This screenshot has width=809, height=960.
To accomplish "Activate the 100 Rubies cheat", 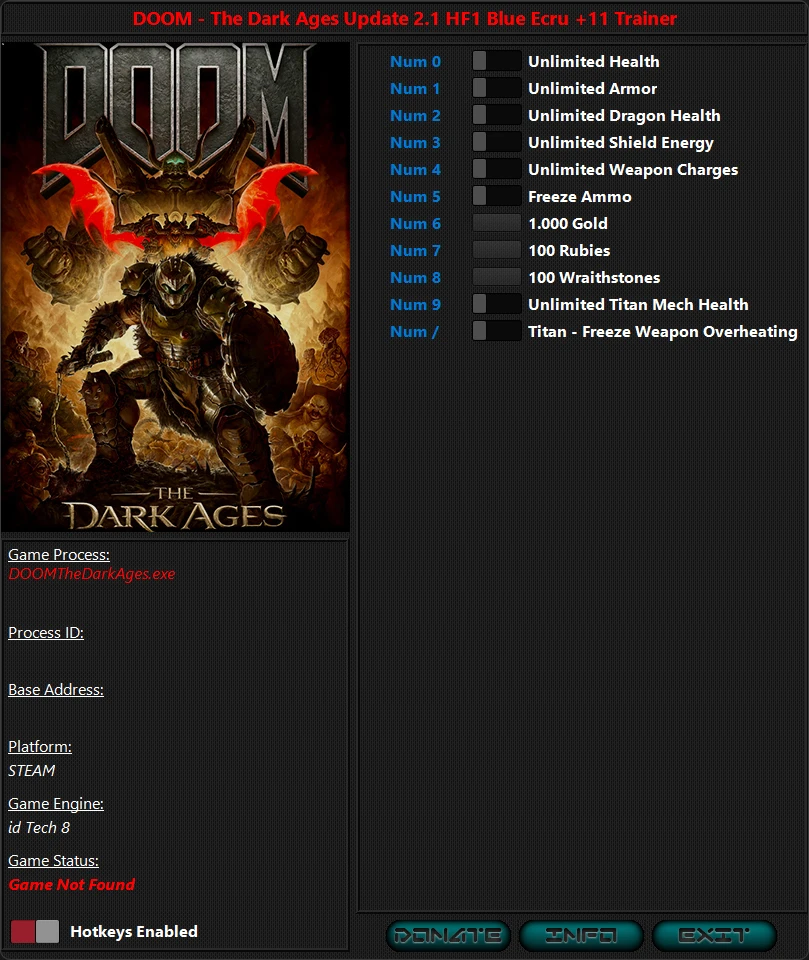I will pos(497,250).
